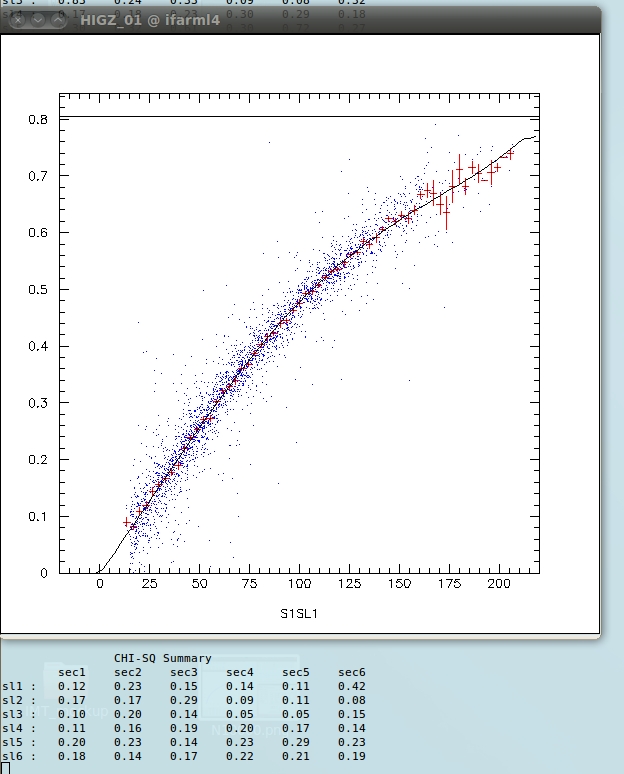Select the sec6 column header text
The image size is (624, 774).
tap(352, 672)
